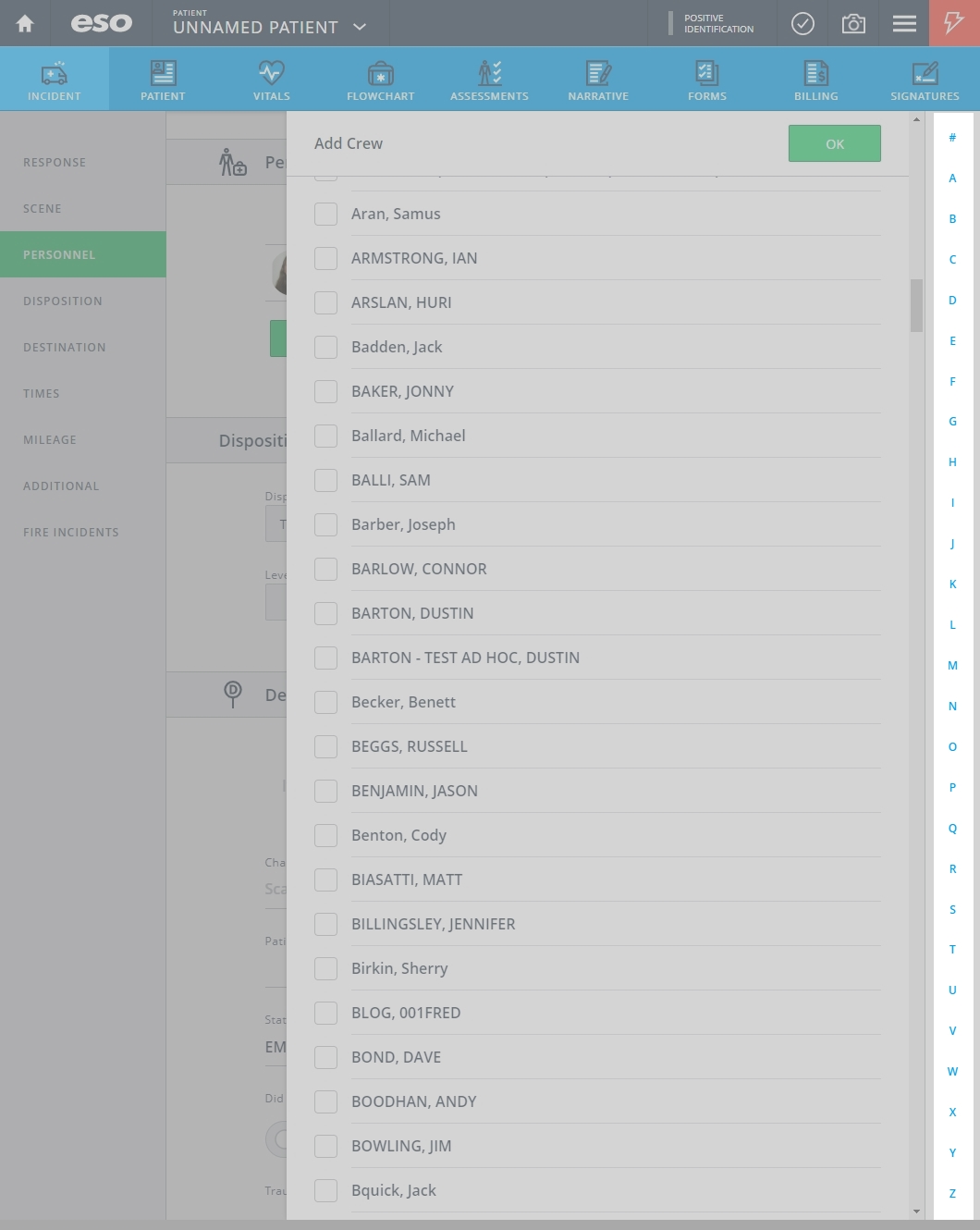Click the Destination section pin icon
The width and height of the screenshot is (980, 1230).
point(233,694)
